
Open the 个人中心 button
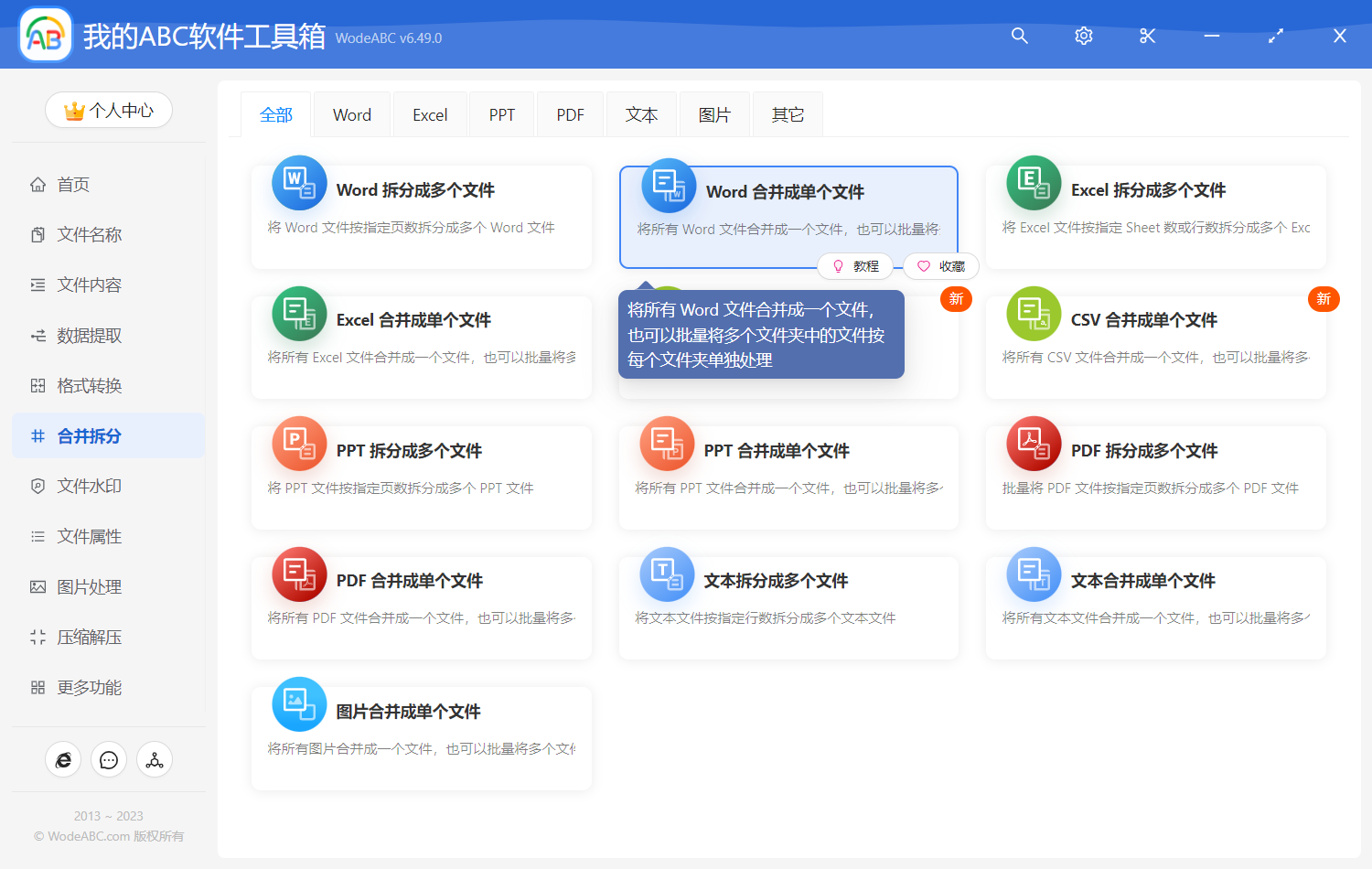click(109, 111)
